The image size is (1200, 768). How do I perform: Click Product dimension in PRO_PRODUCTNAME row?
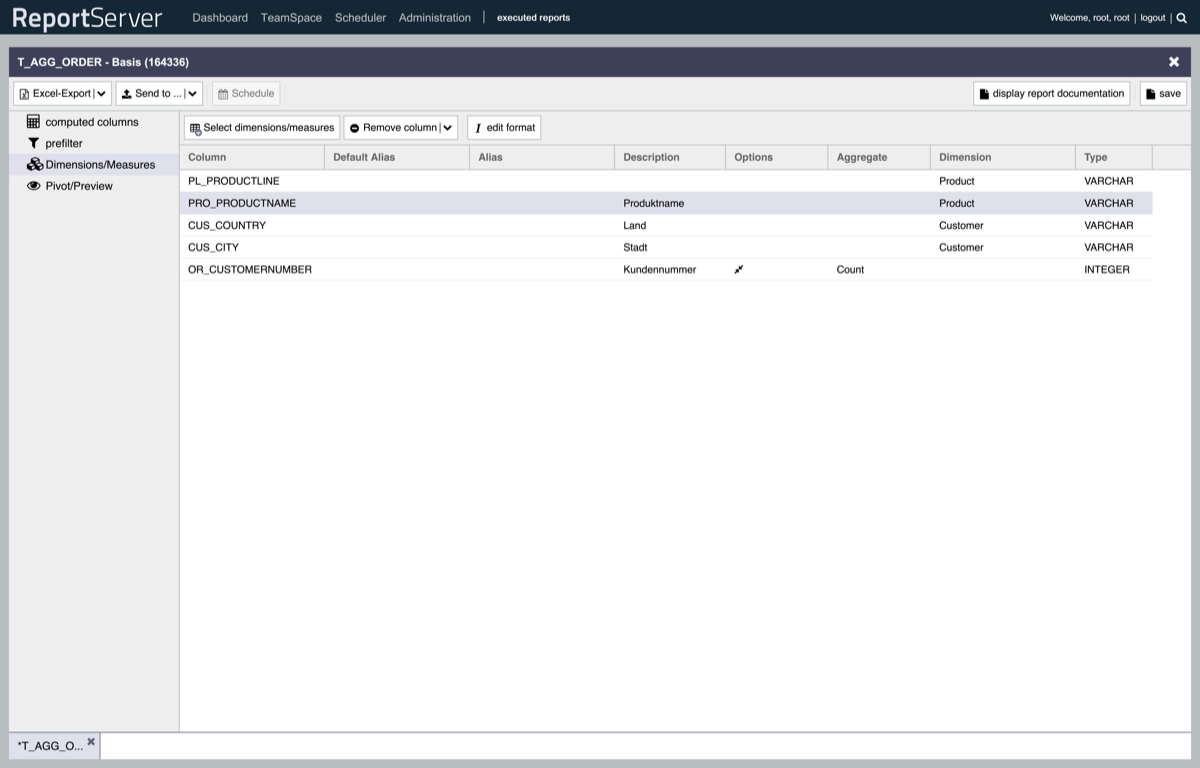click(x=957, y=203)
